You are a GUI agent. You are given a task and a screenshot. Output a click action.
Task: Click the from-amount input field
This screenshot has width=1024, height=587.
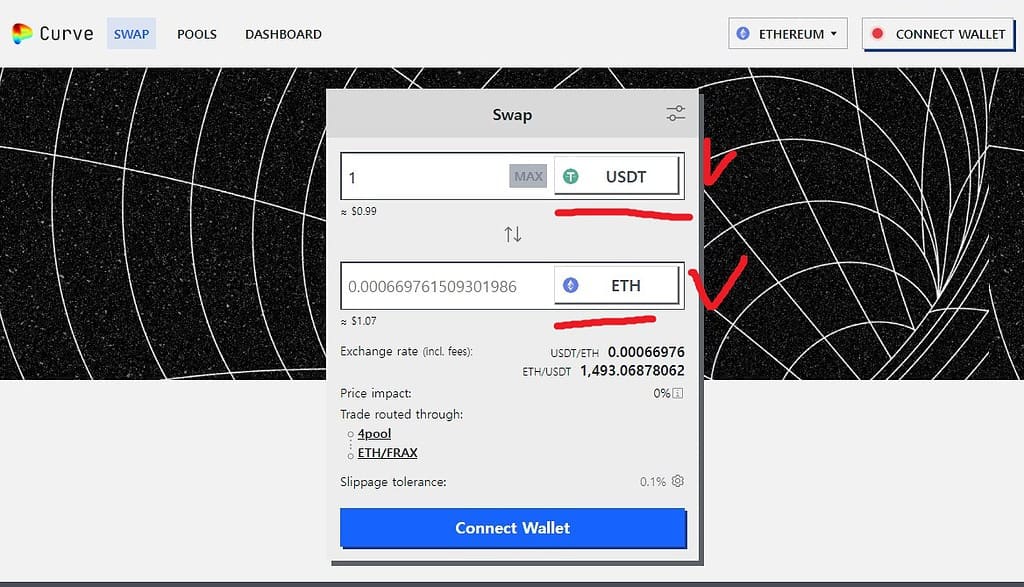pos(424,176)
